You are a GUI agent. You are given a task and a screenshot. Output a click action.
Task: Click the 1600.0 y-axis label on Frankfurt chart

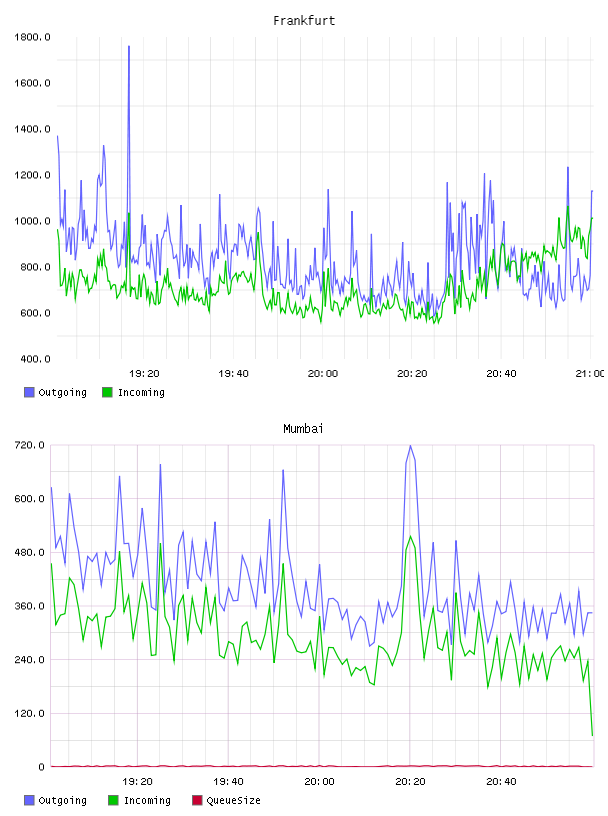pos(32,83)
